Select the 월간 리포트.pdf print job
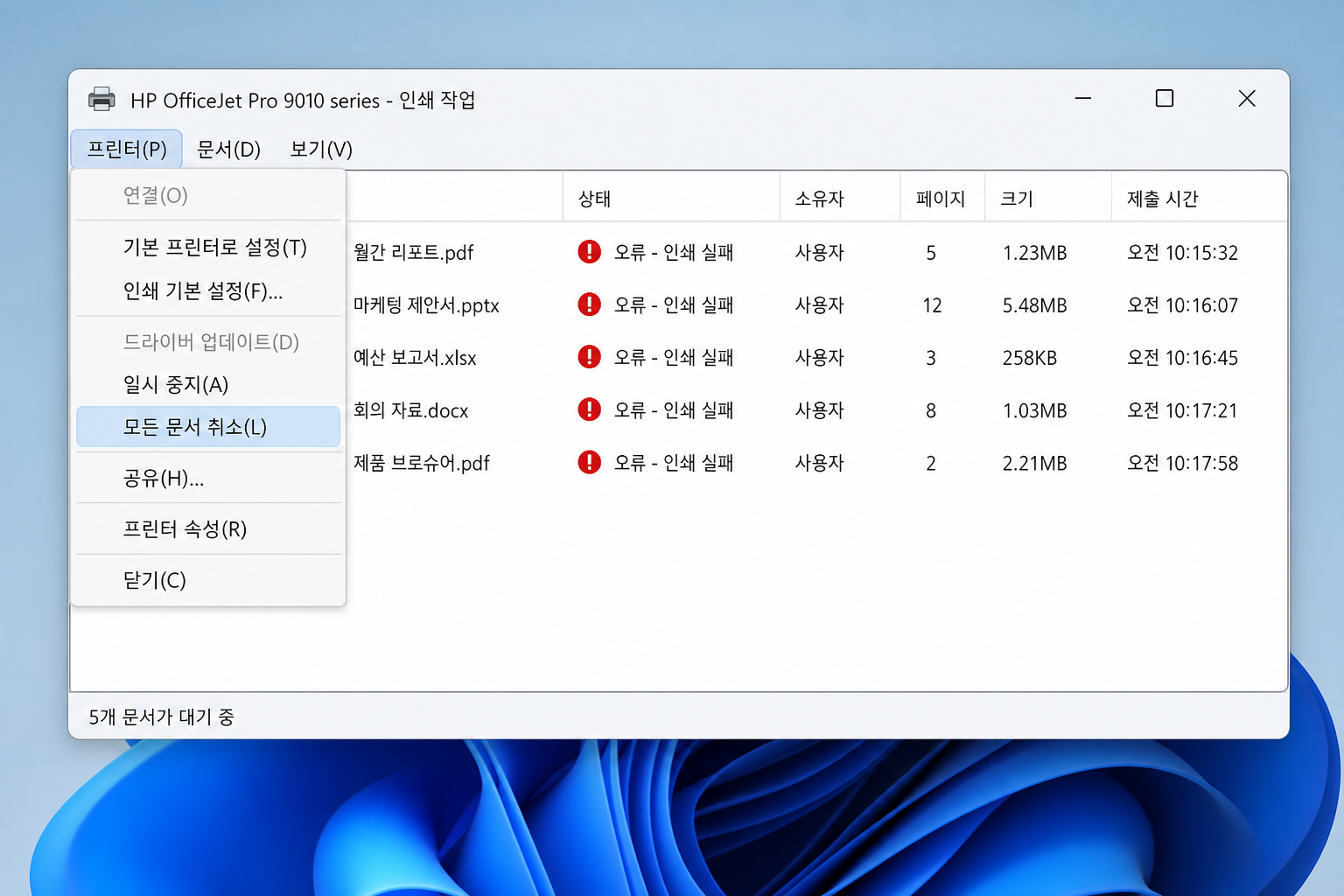 coord(413,253)
